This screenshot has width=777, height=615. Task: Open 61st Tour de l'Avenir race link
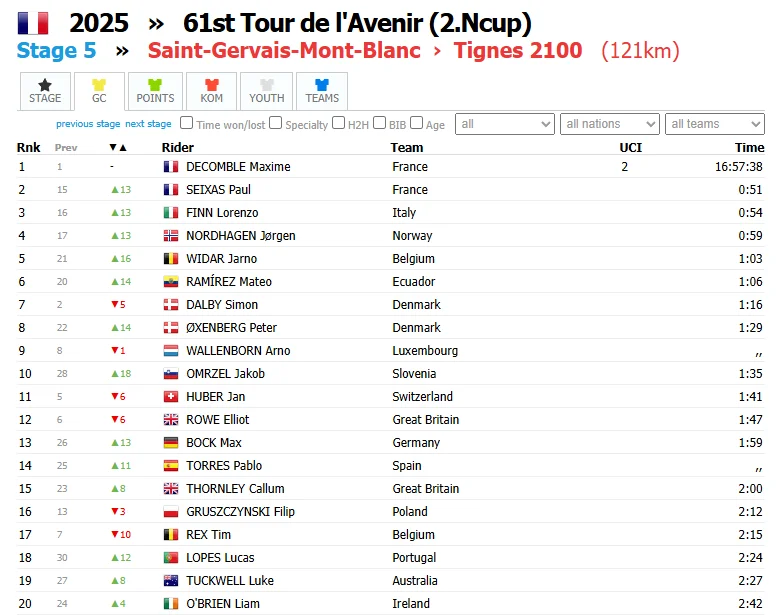coord(357,23)
